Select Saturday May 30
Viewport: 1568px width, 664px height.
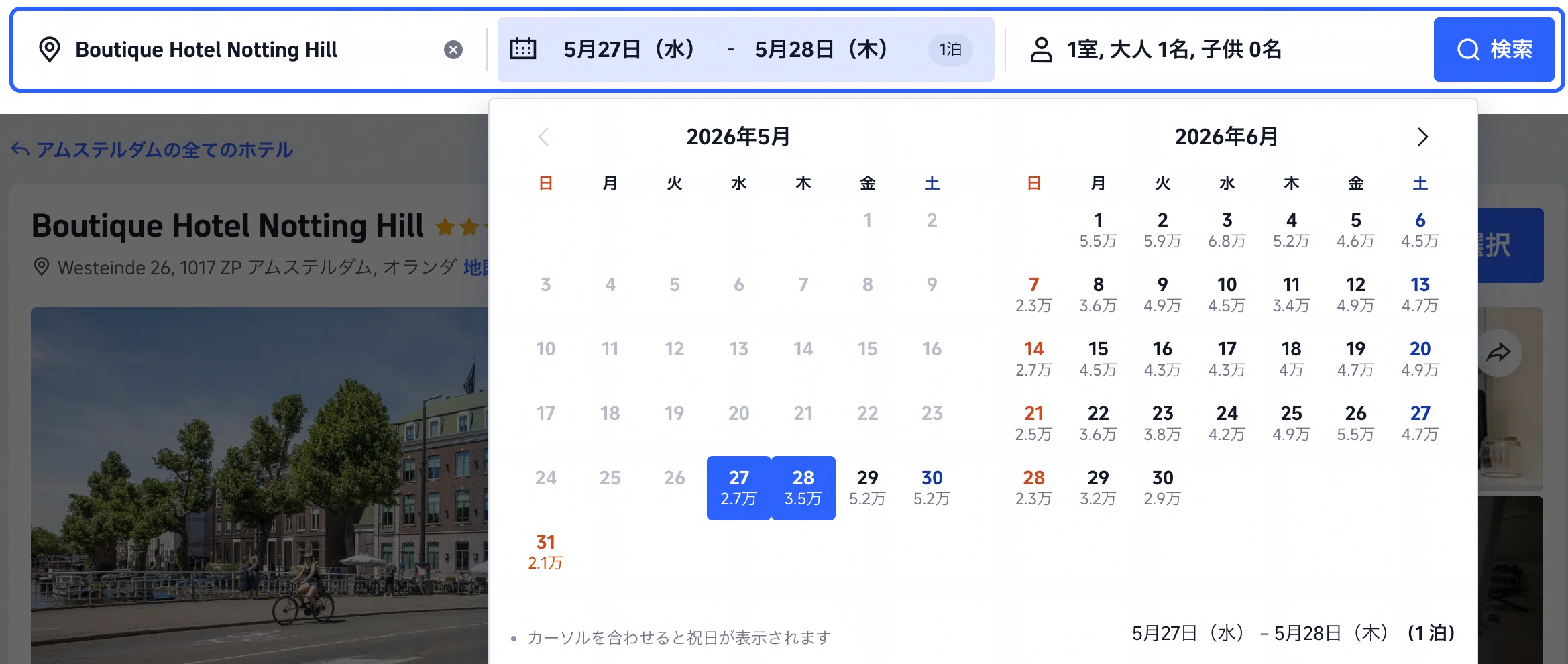click(932, 488)
